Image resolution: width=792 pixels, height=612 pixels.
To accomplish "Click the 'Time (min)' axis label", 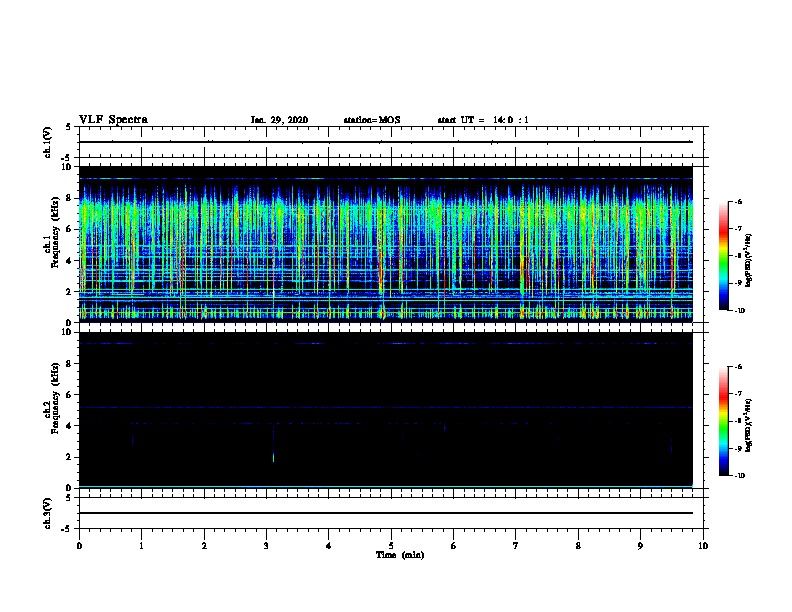I will pos(400,555).
